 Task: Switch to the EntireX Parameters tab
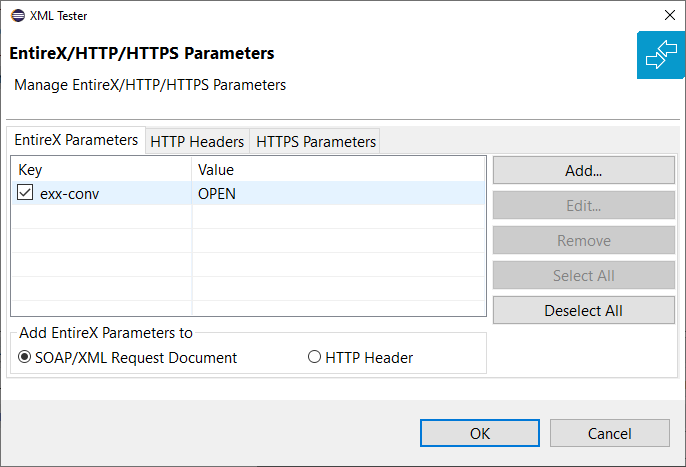coord(76,140)
